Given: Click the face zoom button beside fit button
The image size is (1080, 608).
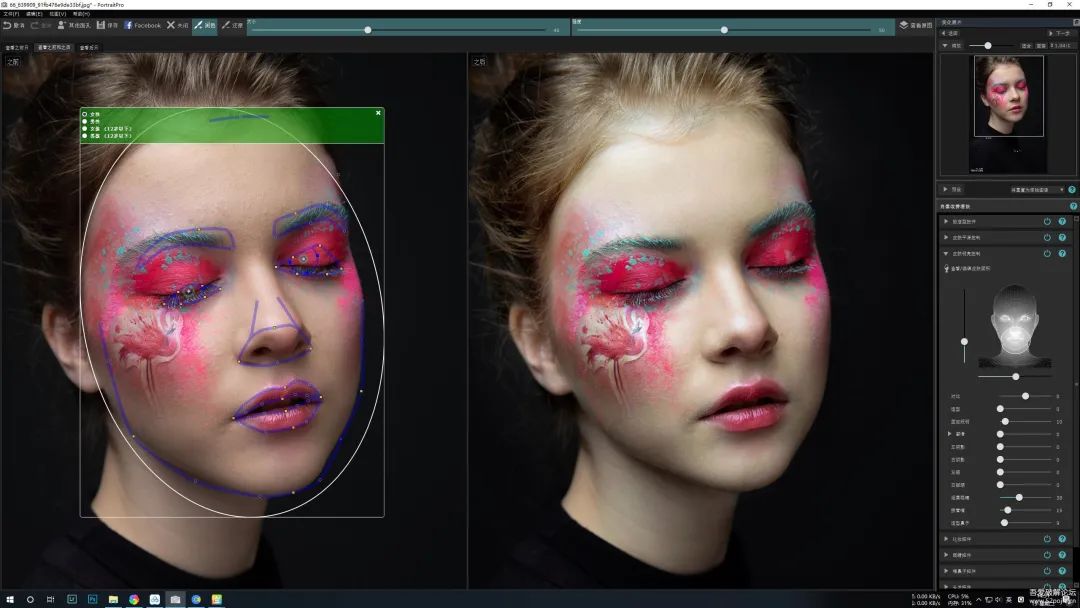Looking at the screenshot, I should [1041, 45].
